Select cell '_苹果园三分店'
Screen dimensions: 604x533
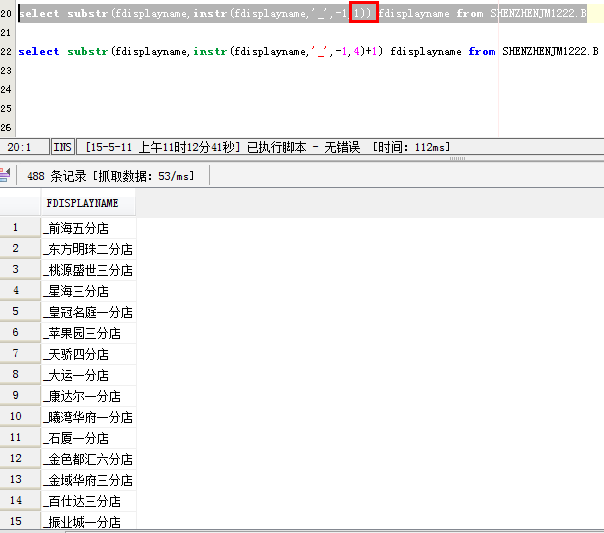(x=88, y=333)
